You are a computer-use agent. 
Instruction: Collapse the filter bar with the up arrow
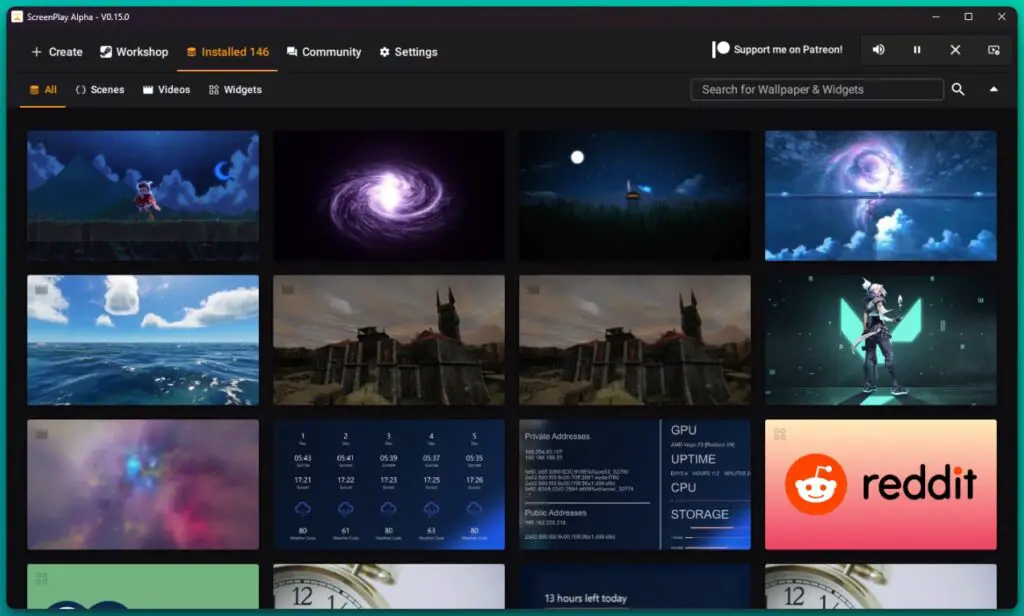993,89
